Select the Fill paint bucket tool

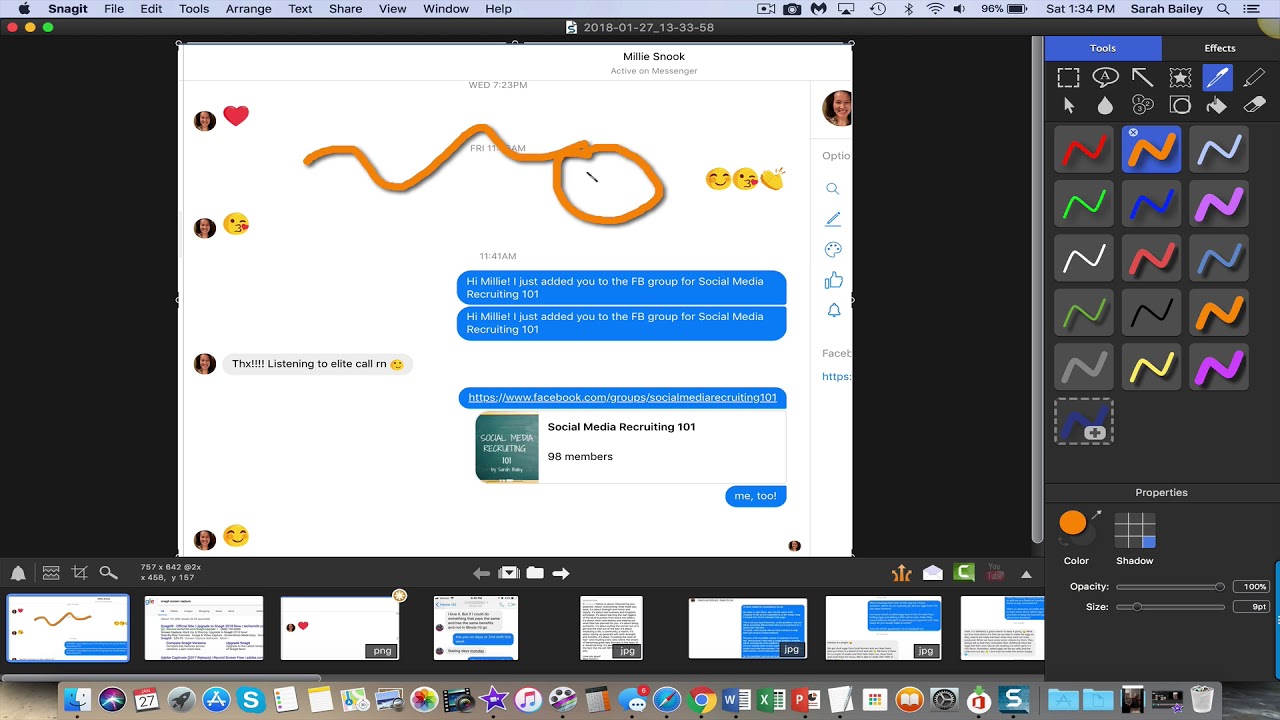tap(1217, 105)
